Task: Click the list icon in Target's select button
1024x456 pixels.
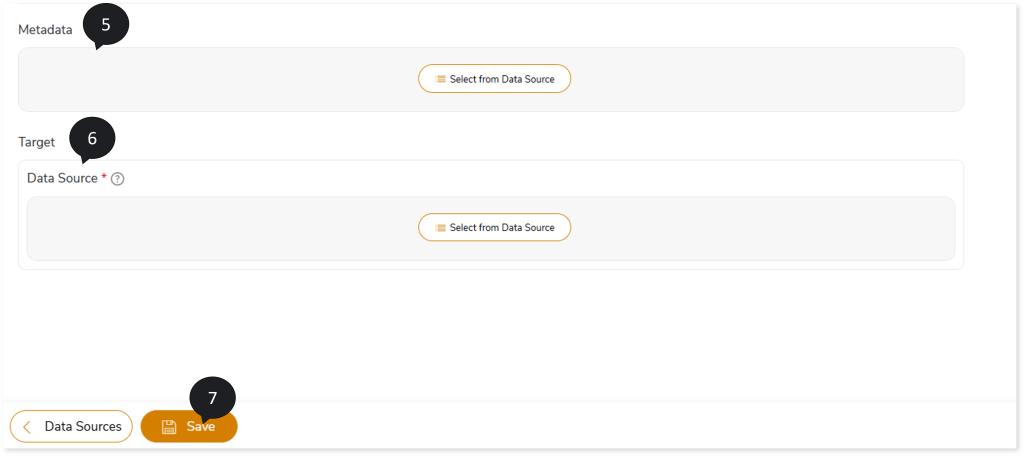Action: pyautogui.click(x=440, y=228)
